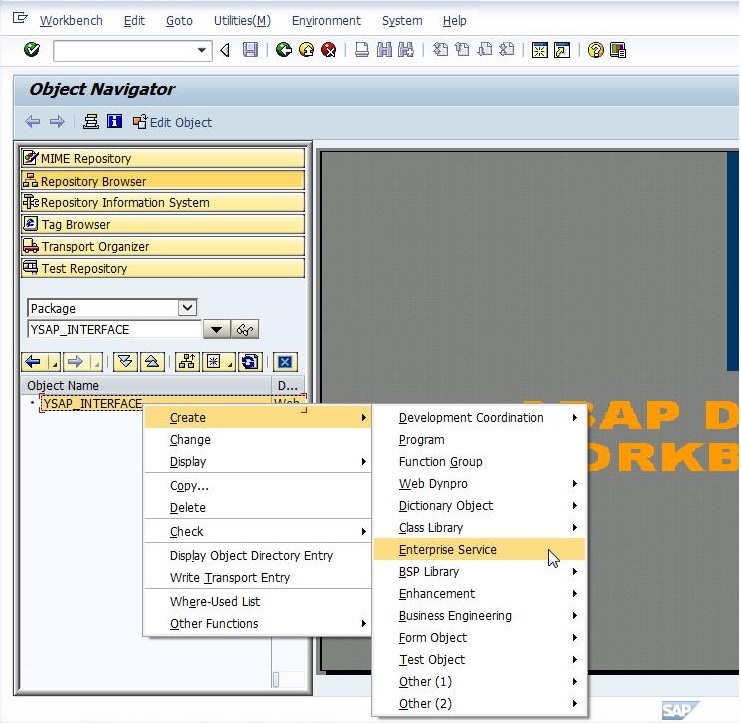Click the Collapse all nodes icon

(150, 362)
